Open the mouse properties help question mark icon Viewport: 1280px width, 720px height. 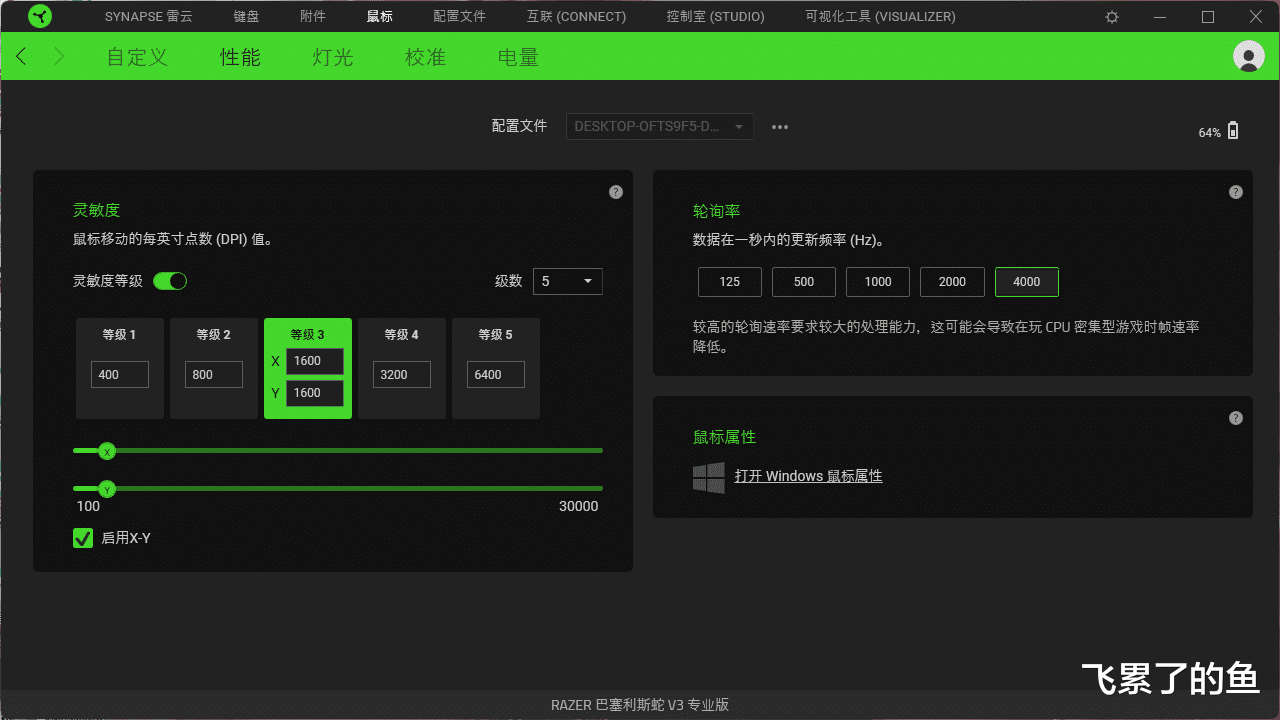pos(1236,418)
